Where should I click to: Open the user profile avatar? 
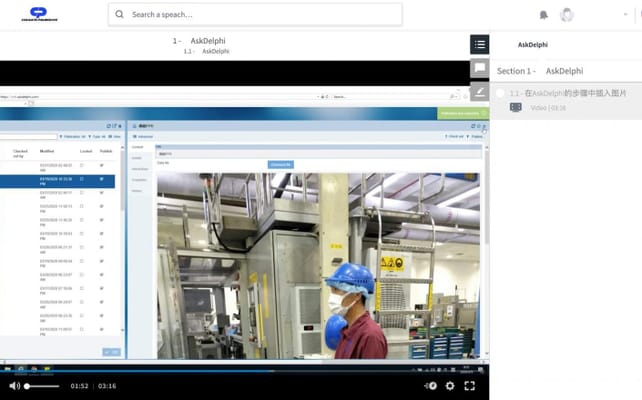(x=567, y=15)
